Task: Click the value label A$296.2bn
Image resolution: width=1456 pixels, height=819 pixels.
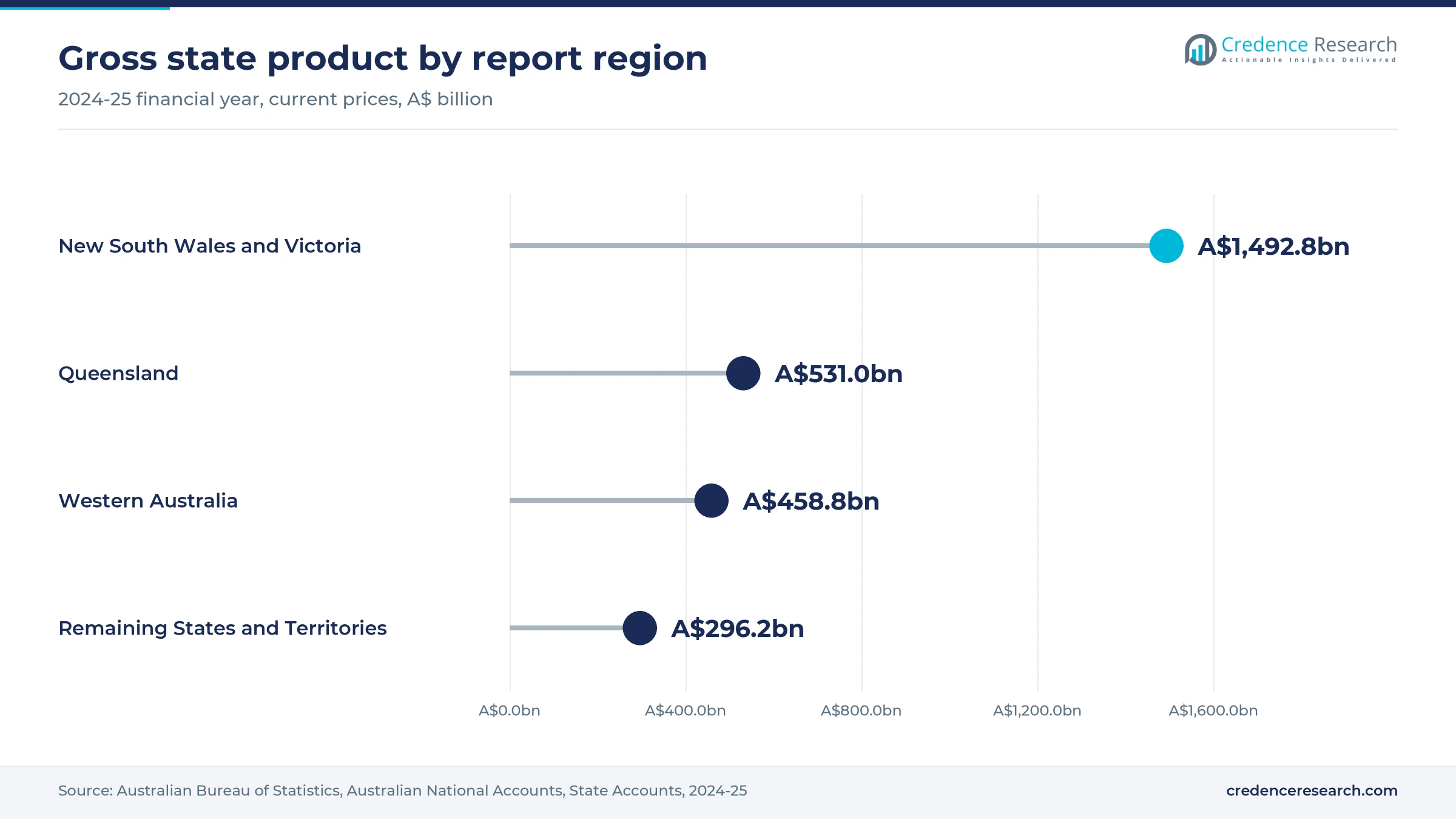Action: [x=737, y=629]
